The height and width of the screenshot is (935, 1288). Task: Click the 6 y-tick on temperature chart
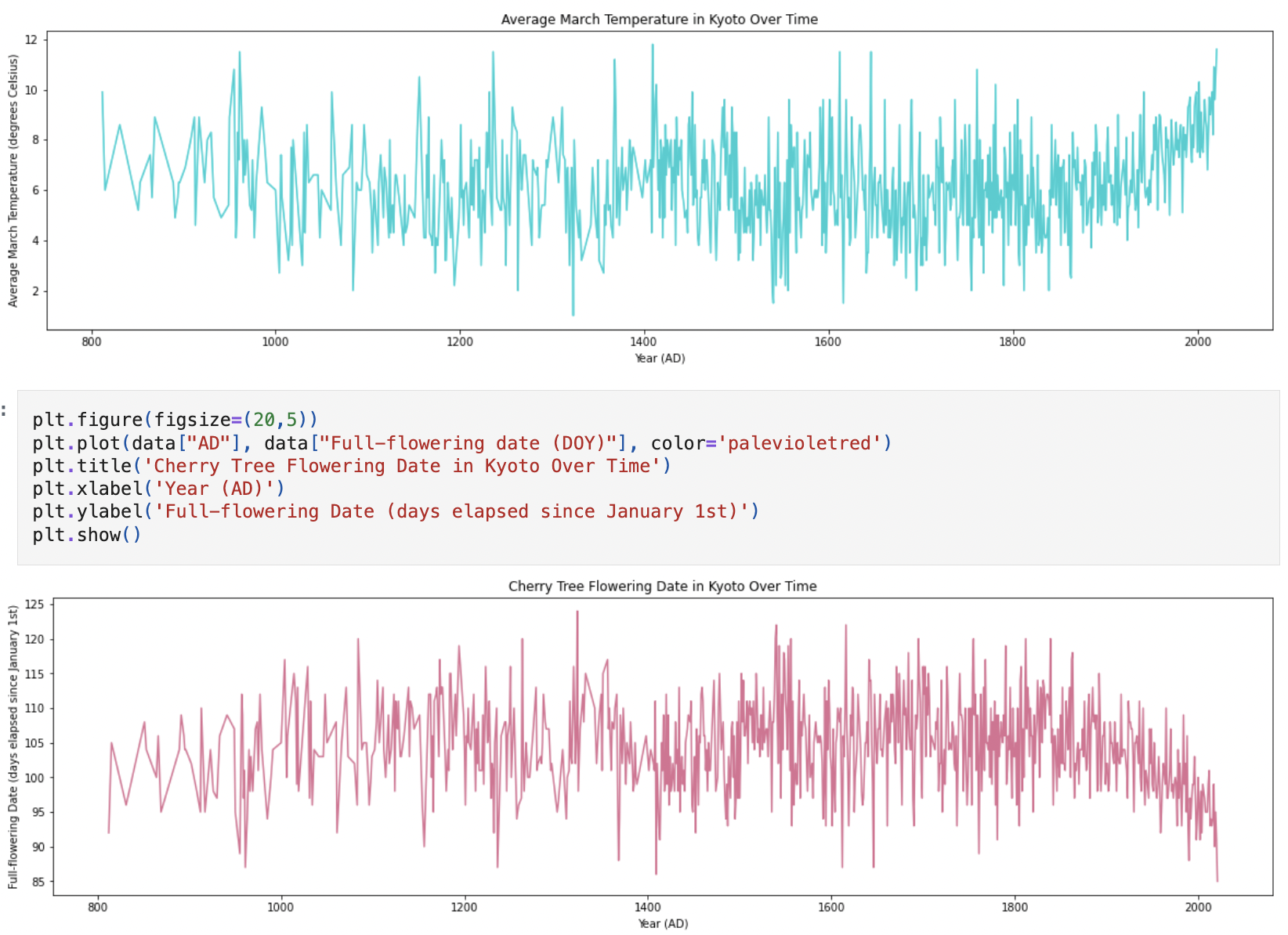point(34,190)
